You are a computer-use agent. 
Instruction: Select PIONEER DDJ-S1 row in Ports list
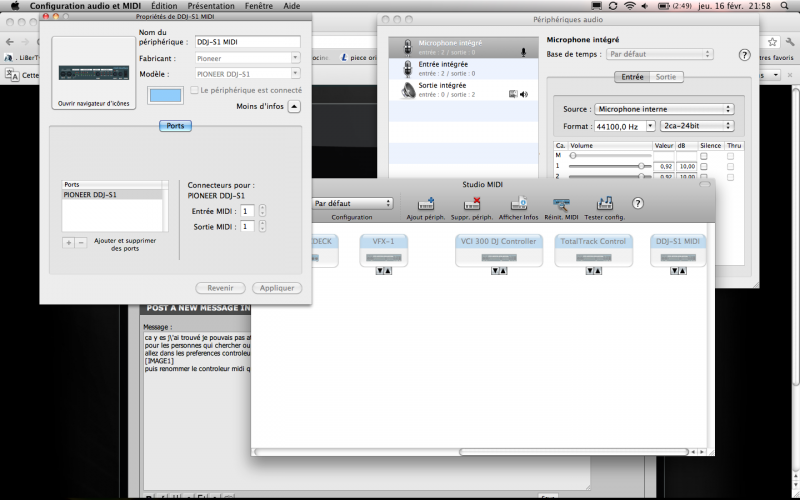[x=112, y=195]
